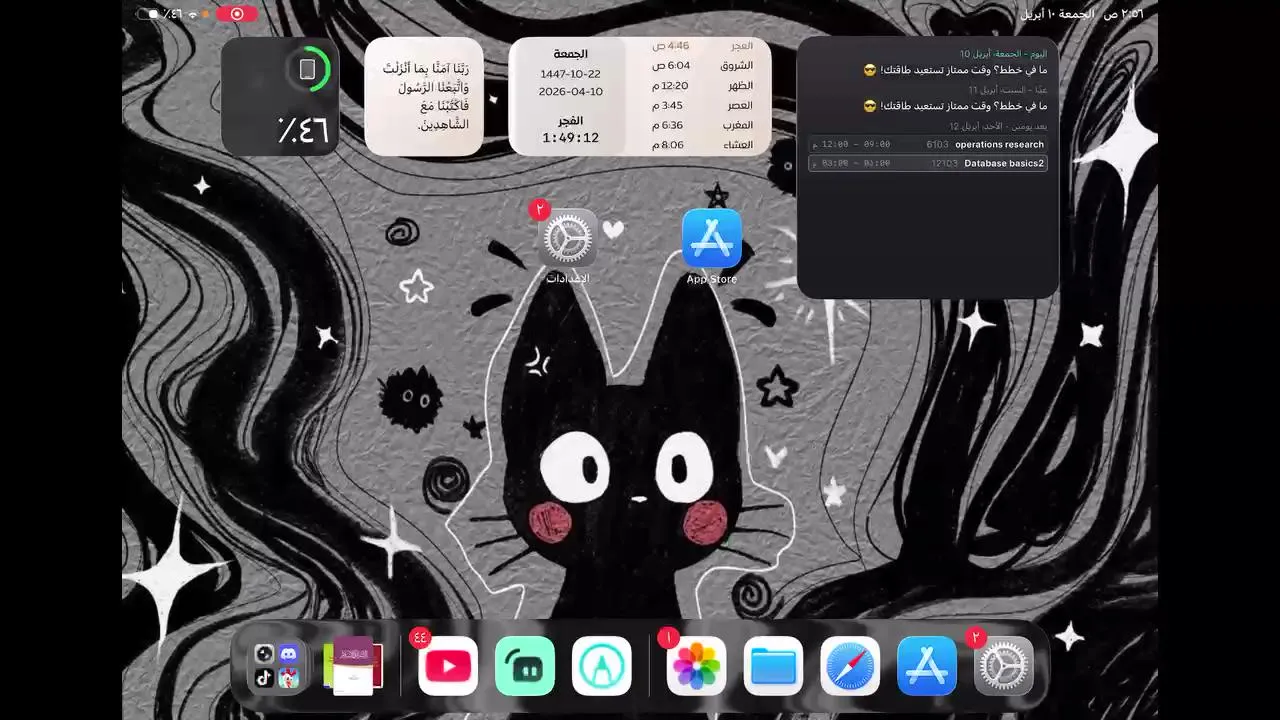
Task: Launch YouTube from the dock
Action: click(x=448, y=666)
